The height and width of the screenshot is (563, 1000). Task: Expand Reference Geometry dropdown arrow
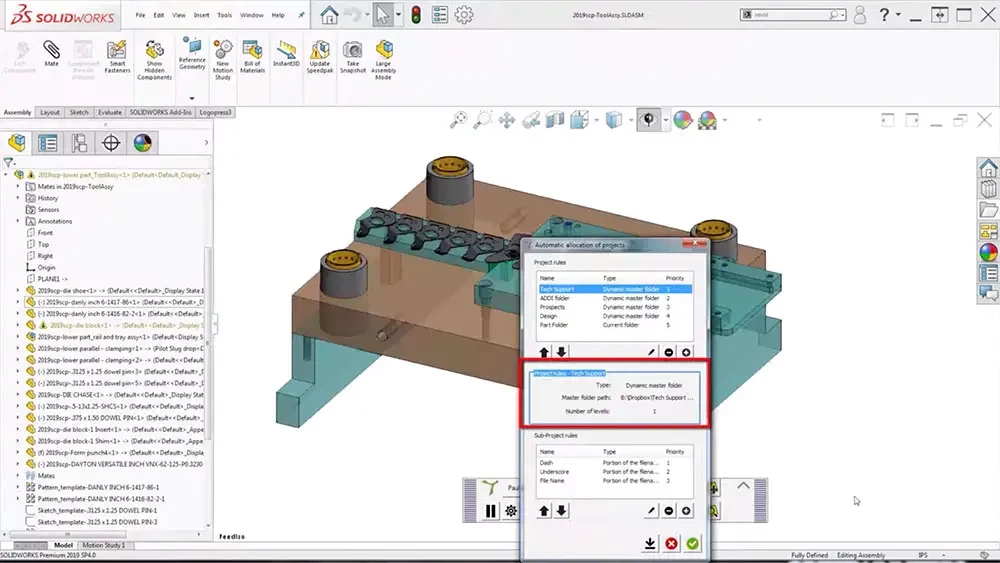click(x=192, y=98)
